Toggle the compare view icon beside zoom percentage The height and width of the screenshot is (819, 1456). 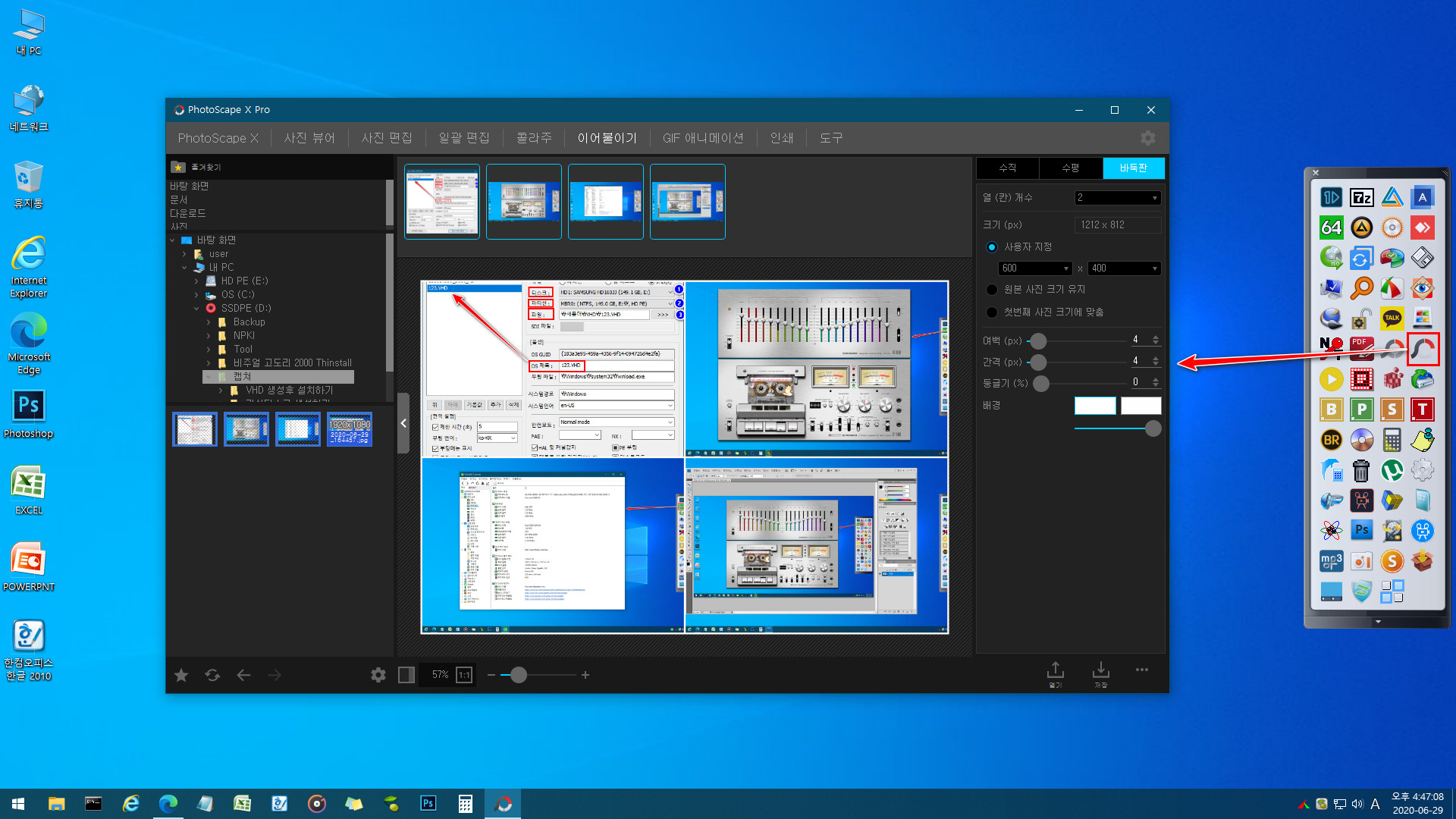coord(406,675)
